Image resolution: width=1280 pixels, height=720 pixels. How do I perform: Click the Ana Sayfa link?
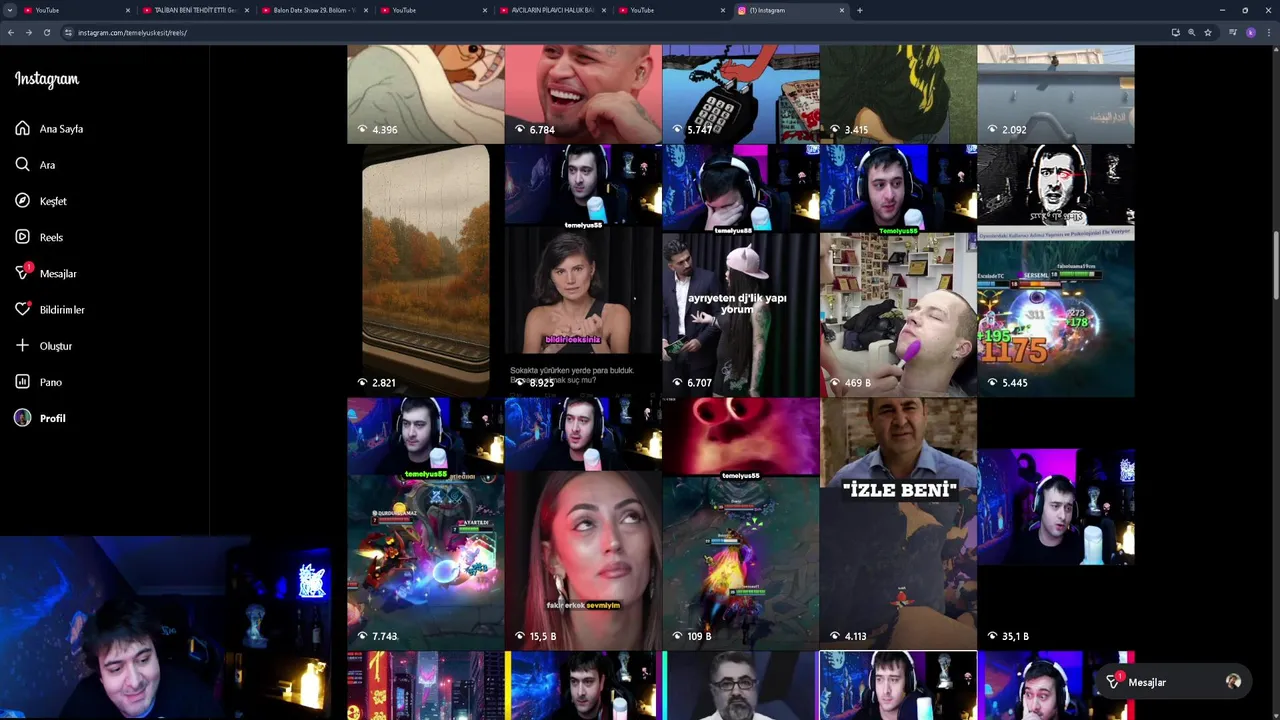(x=61, y=129)
